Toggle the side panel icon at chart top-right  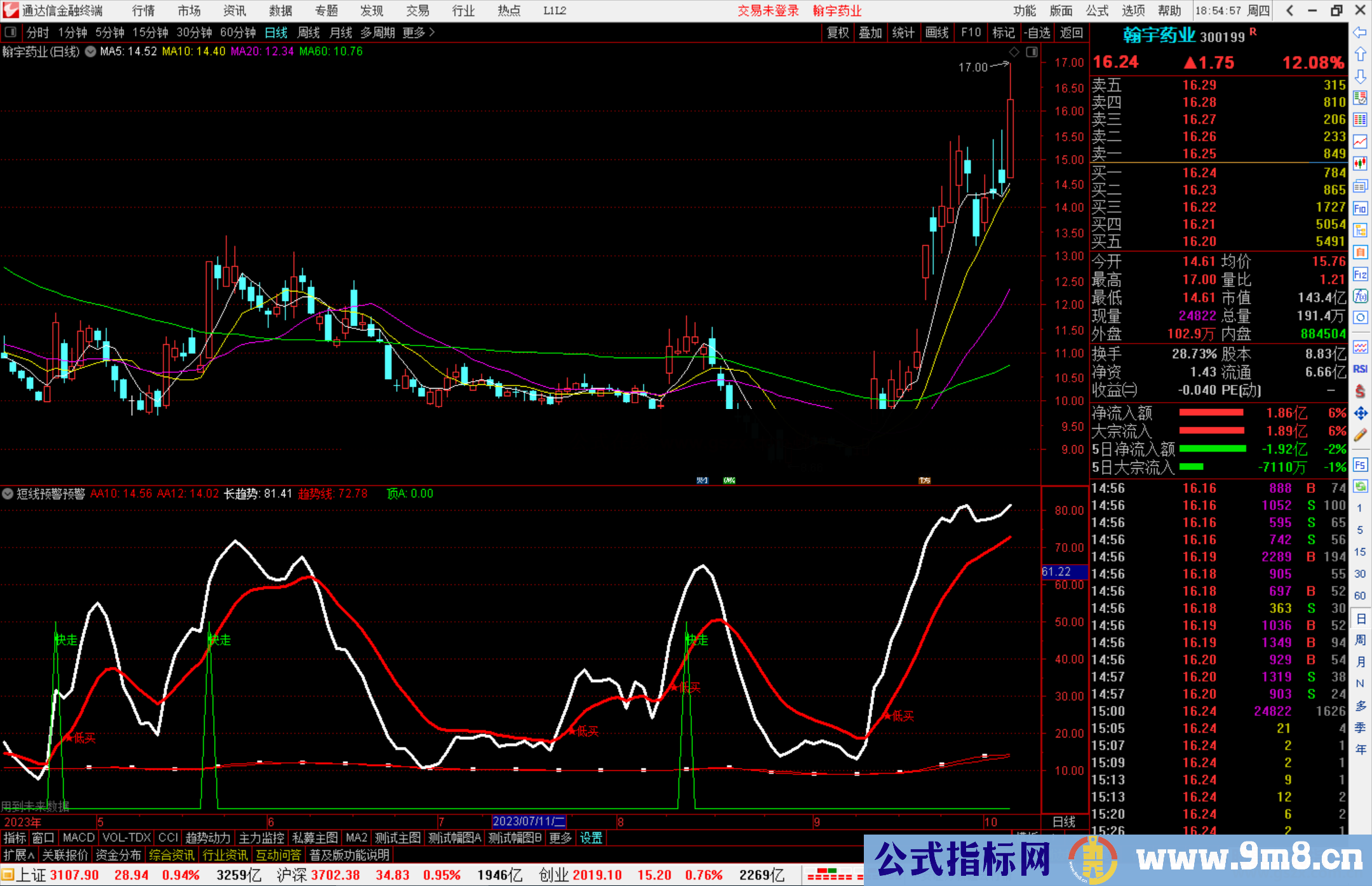click(x=1032, y=52)
